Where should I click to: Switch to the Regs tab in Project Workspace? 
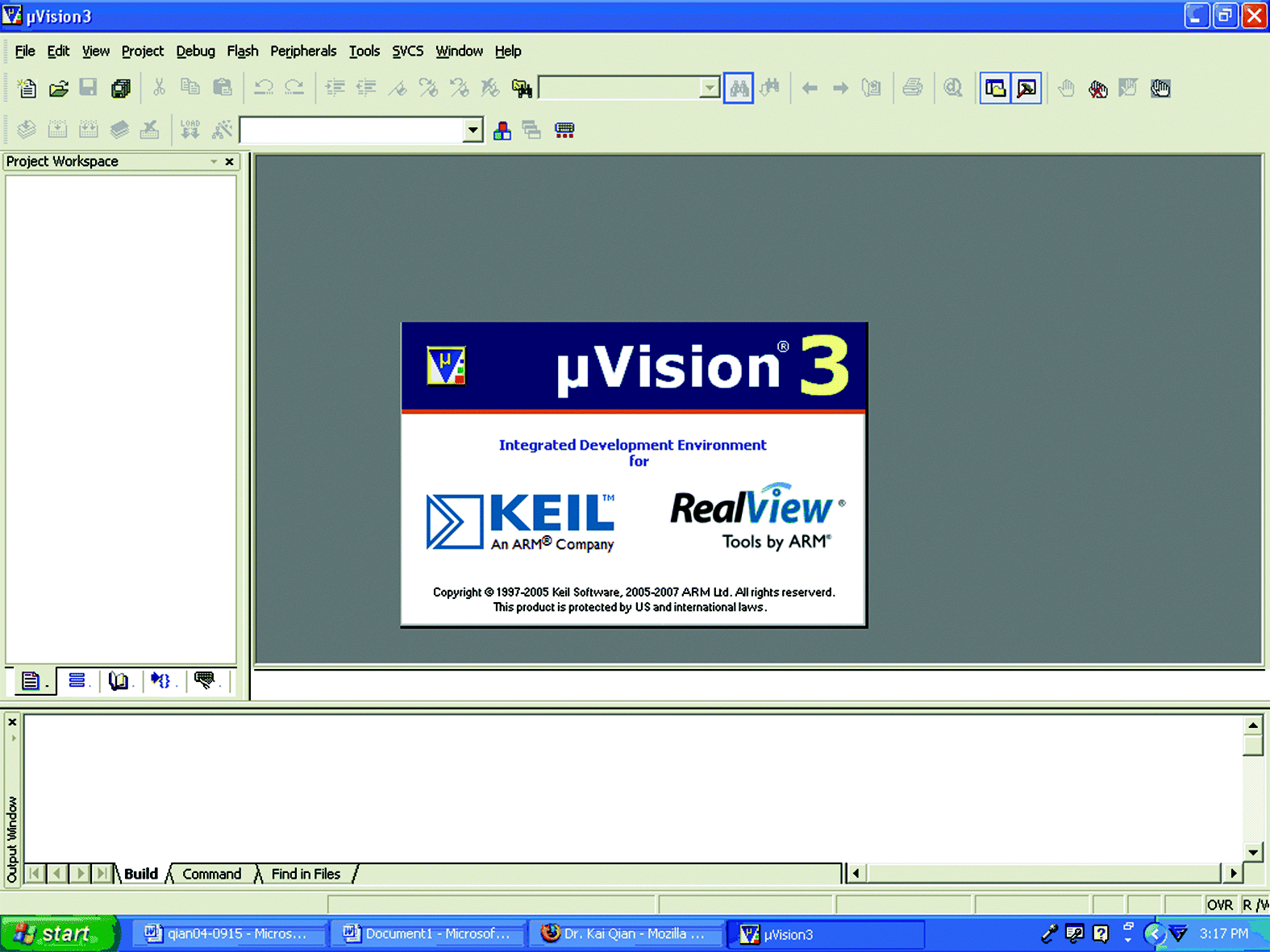[x=77, y=681]
